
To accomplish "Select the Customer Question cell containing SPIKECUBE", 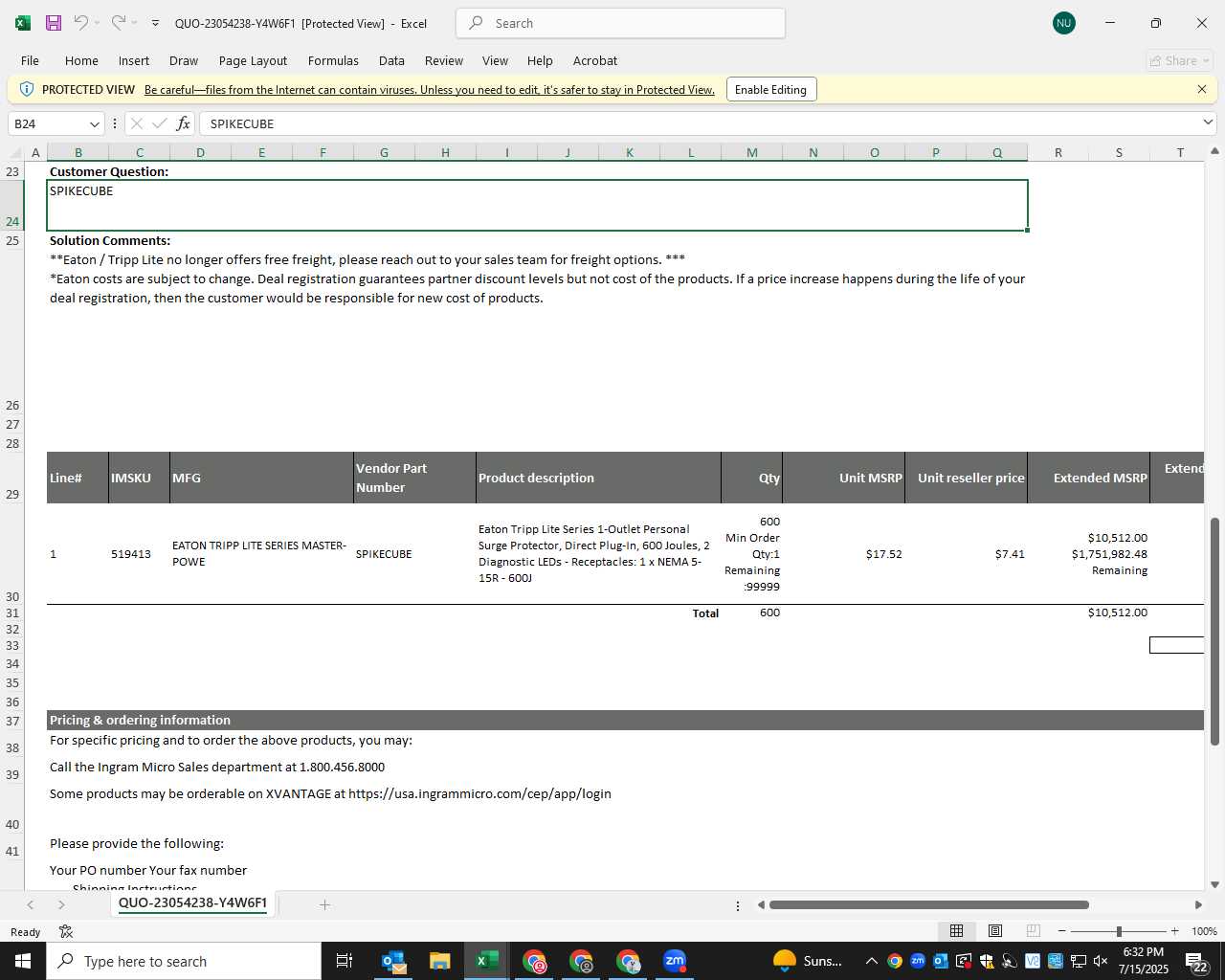I will (537, 205).
